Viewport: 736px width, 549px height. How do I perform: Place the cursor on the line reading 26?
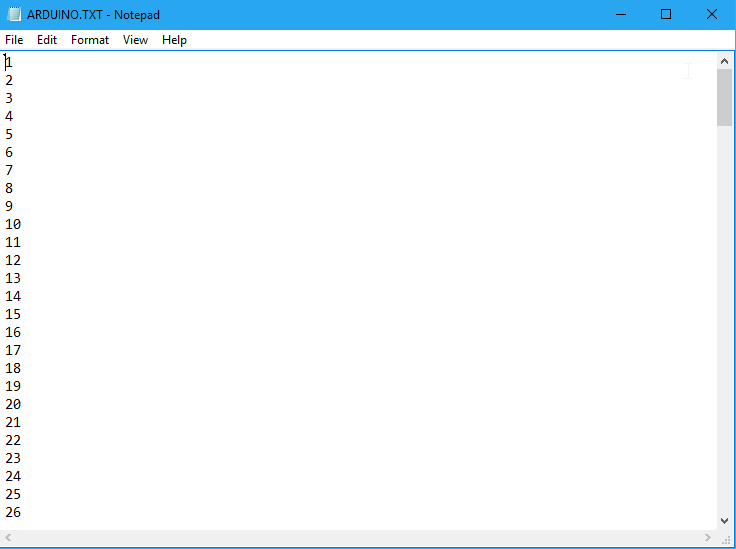13,512
